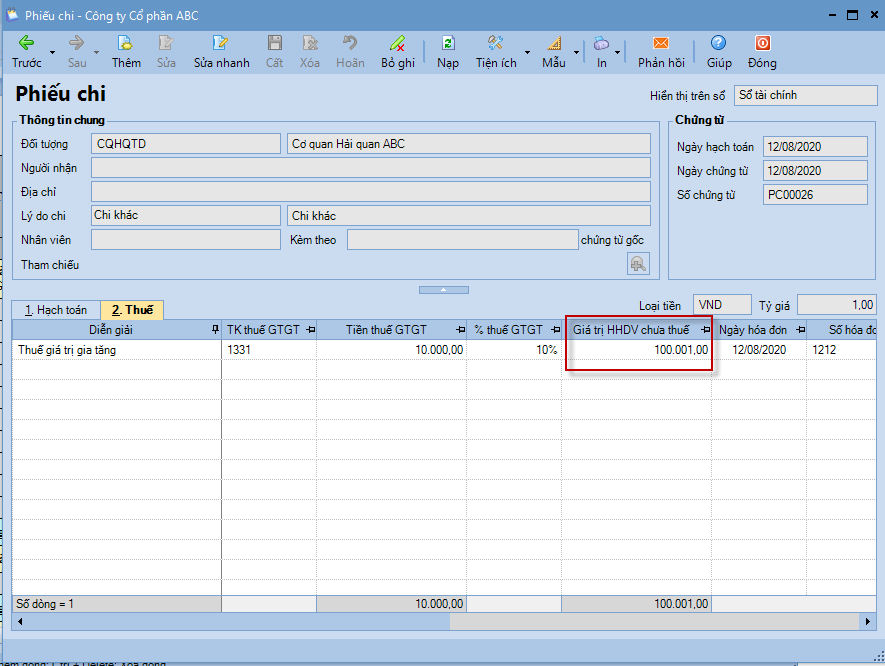Open the Mẫu template tool
The width and height of the screenshot is (885, 666).
[554, 51]
